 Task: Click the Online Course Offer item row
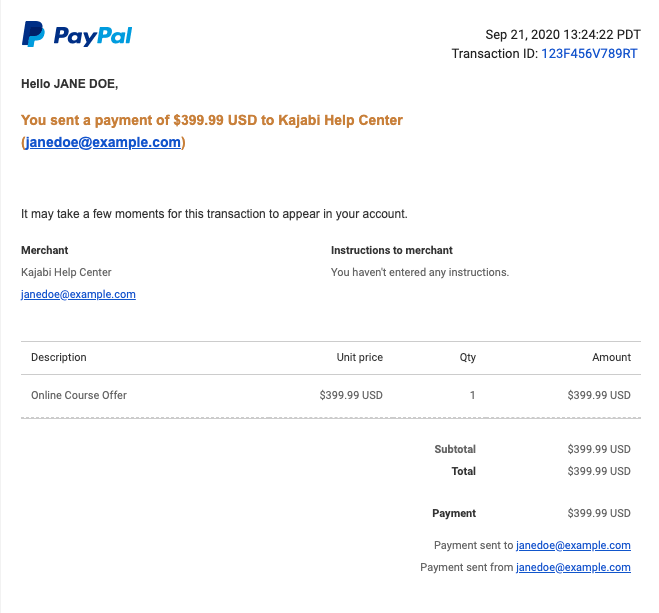click(x=331, y=395)
